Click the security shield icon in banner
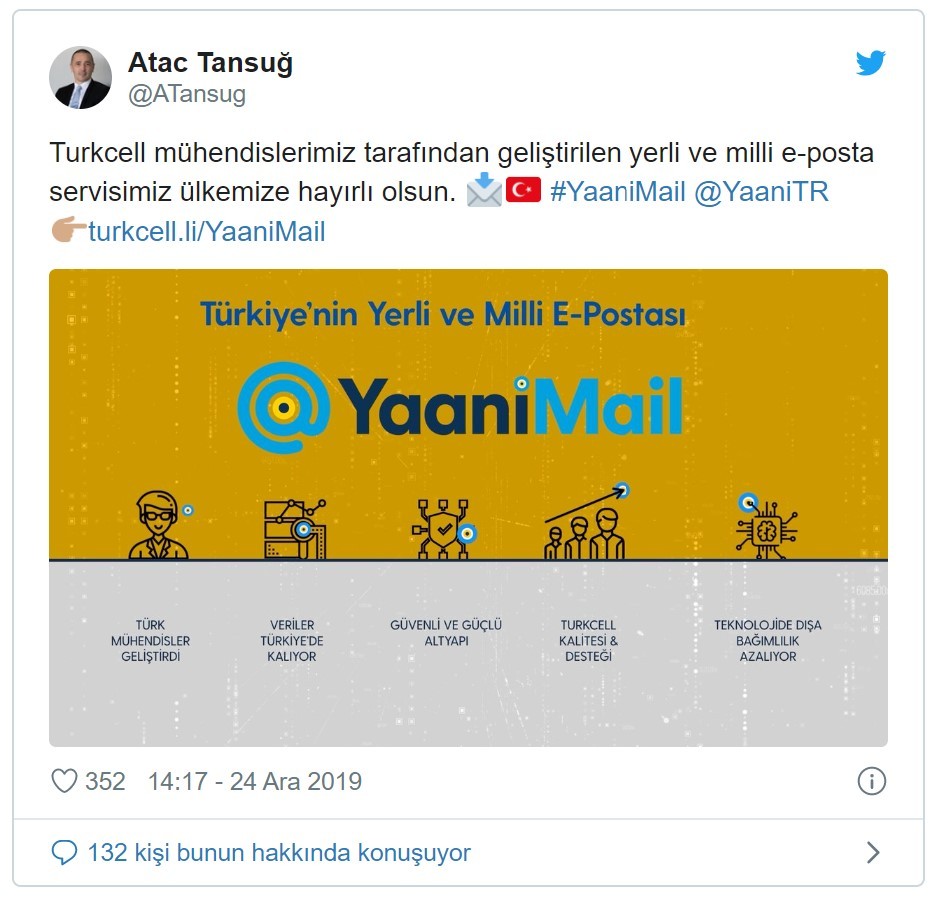943x901 pixels. [444, 529]
